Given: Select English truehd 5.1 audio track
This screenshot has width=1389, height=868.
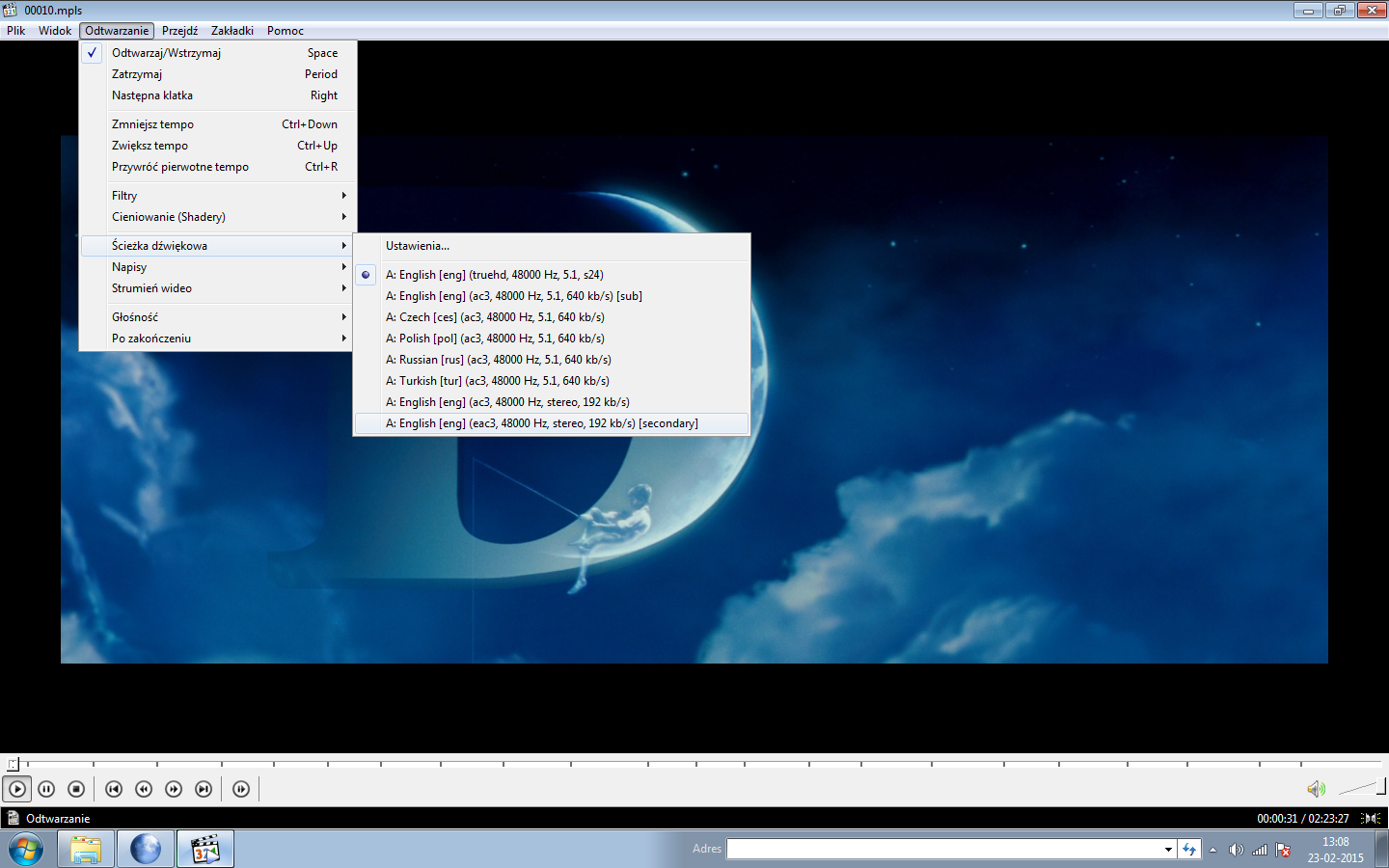Looking at the screenshot, I should 551,275.
